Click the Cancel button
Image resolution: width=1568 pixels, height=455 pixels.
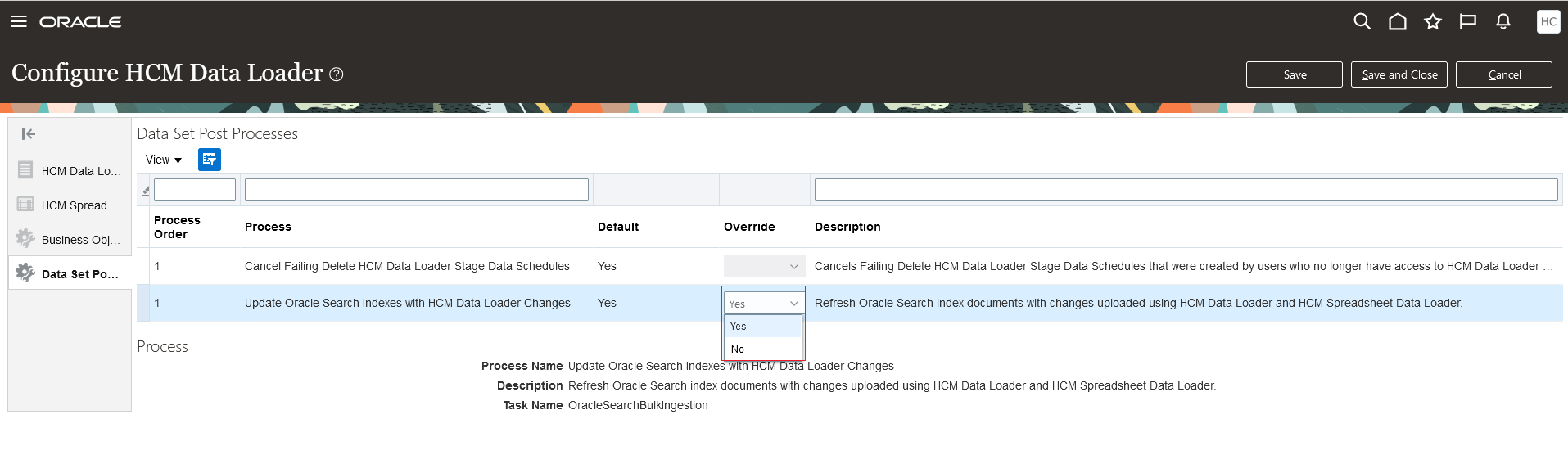(1504, 74)
